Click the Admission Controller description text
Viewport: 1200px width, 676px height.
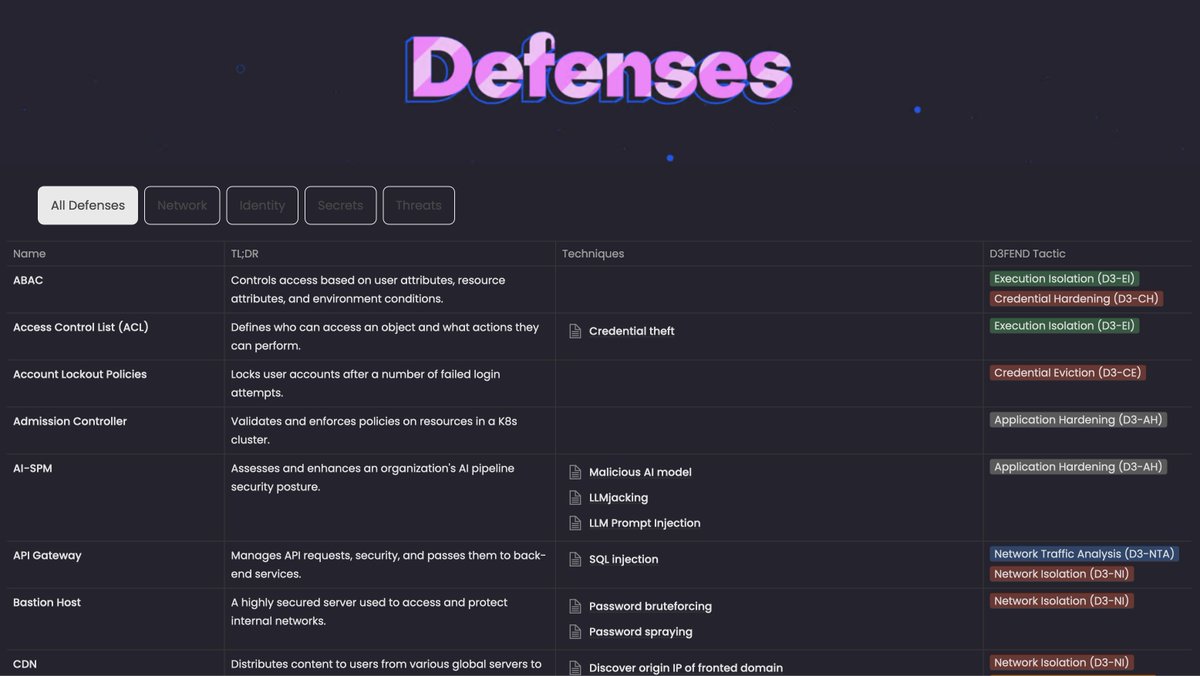[x=374, y=431]
